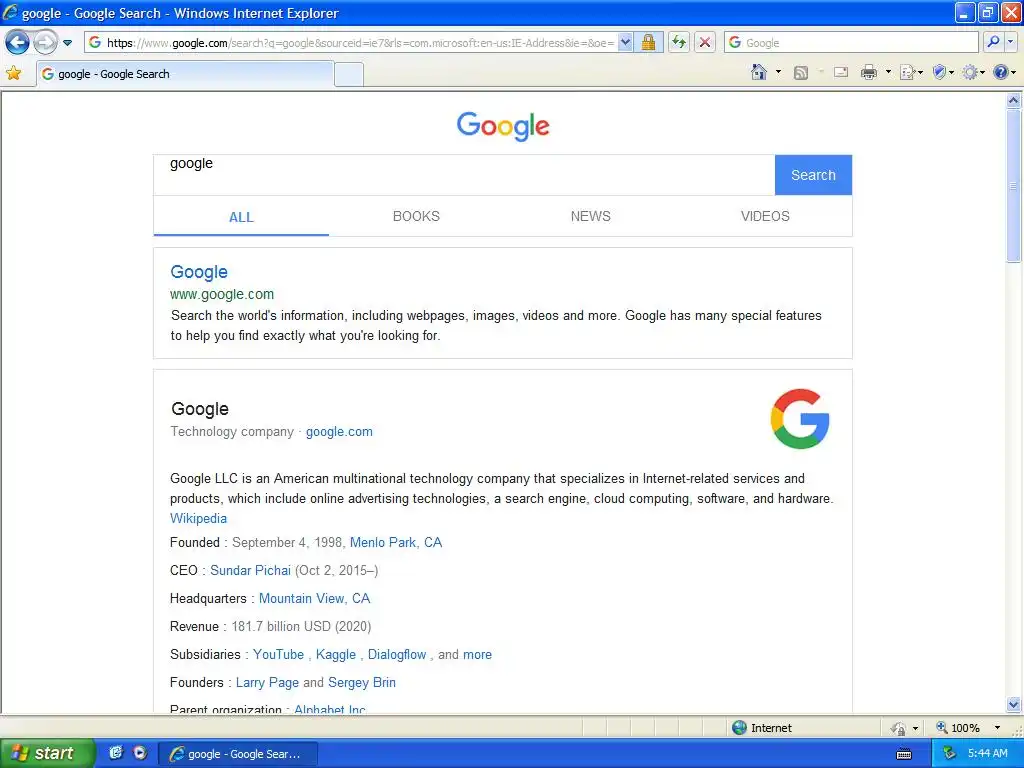Click the scrollbar down arrow
Viewport: 1024px width, 768px height.
tap(1013, 704)
